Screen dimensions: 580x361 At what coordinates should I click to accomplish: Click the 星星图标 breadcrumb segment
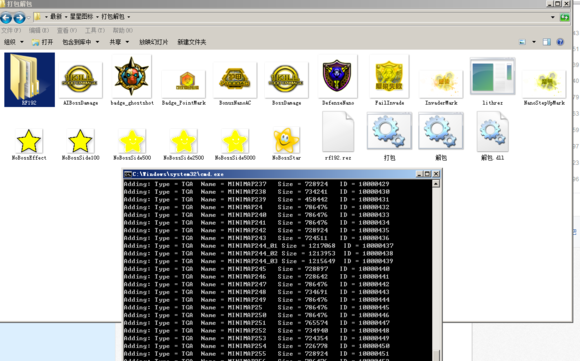pyautogui.click(x=81, y=17)
